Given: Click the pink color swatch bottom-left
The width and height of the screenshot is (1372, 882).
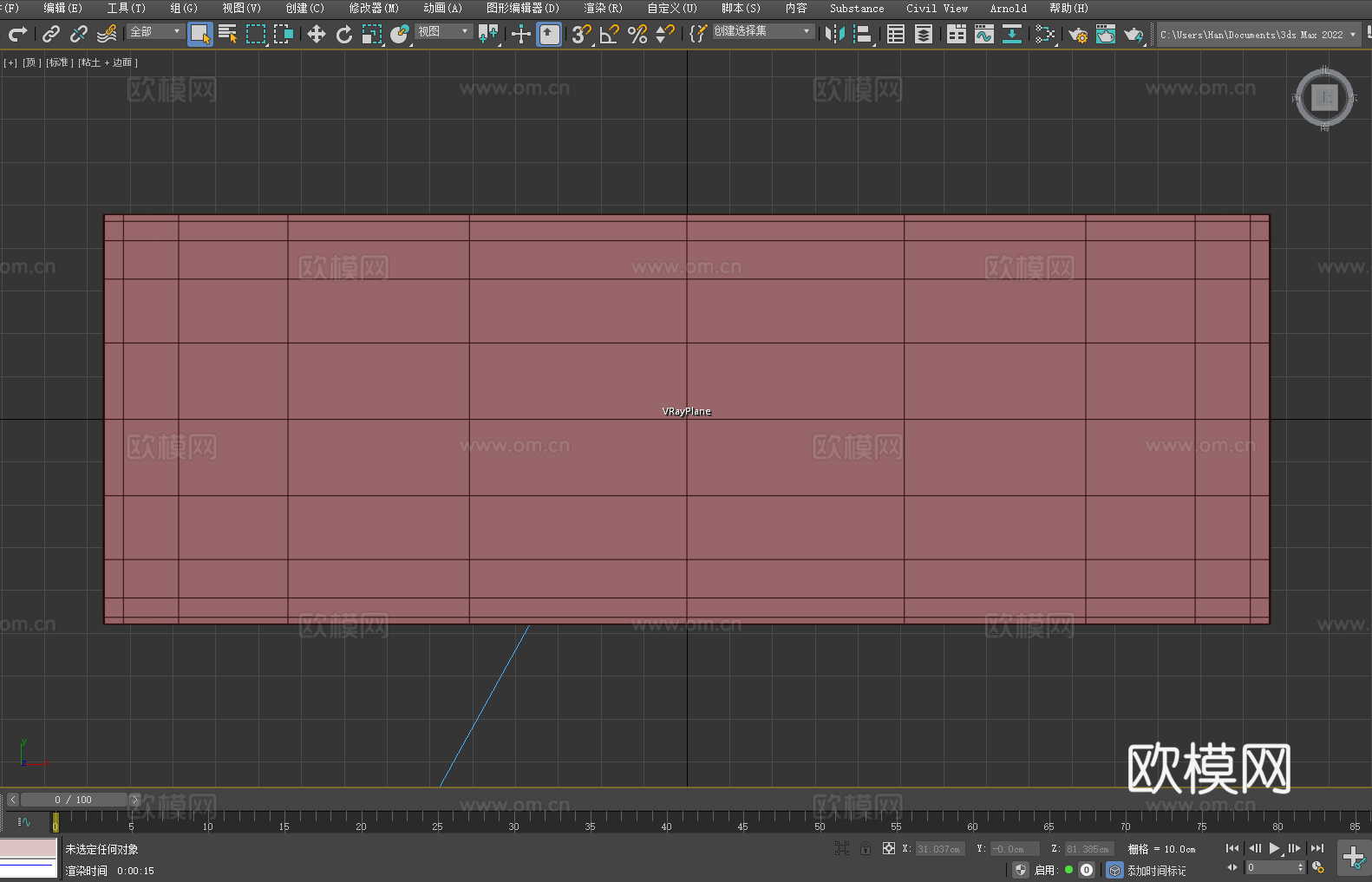Looking at the screenshot, I should [x=28, y=847].
